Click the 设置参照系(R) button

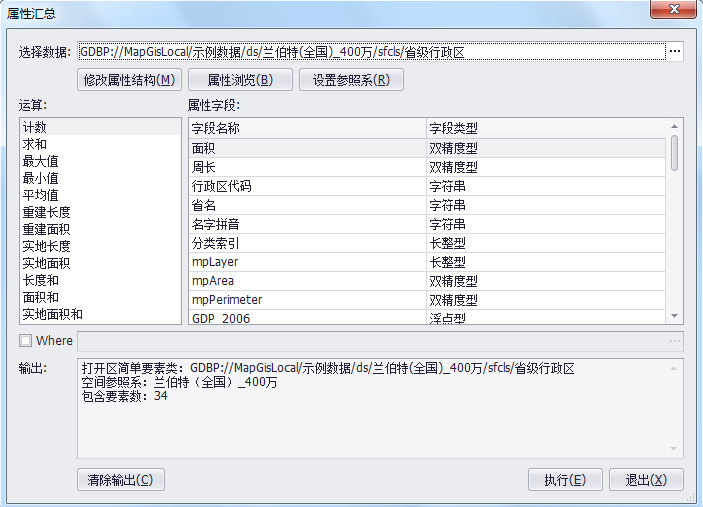(x=350, y=80)
